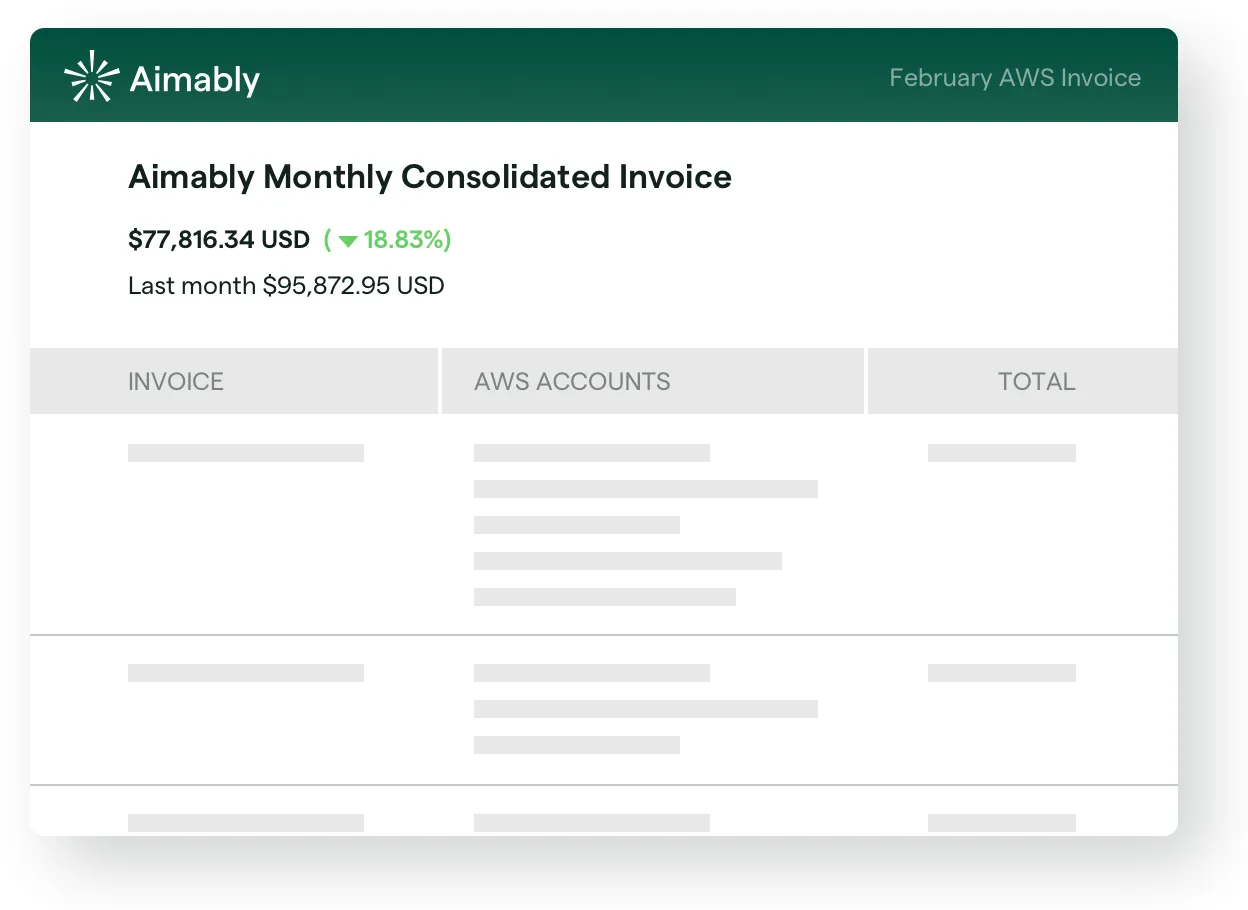Click the Aimably Monthly Consolidated Invoice title
The height and width of the screenshot is (910, 1248).
click(x=430, y=177)
